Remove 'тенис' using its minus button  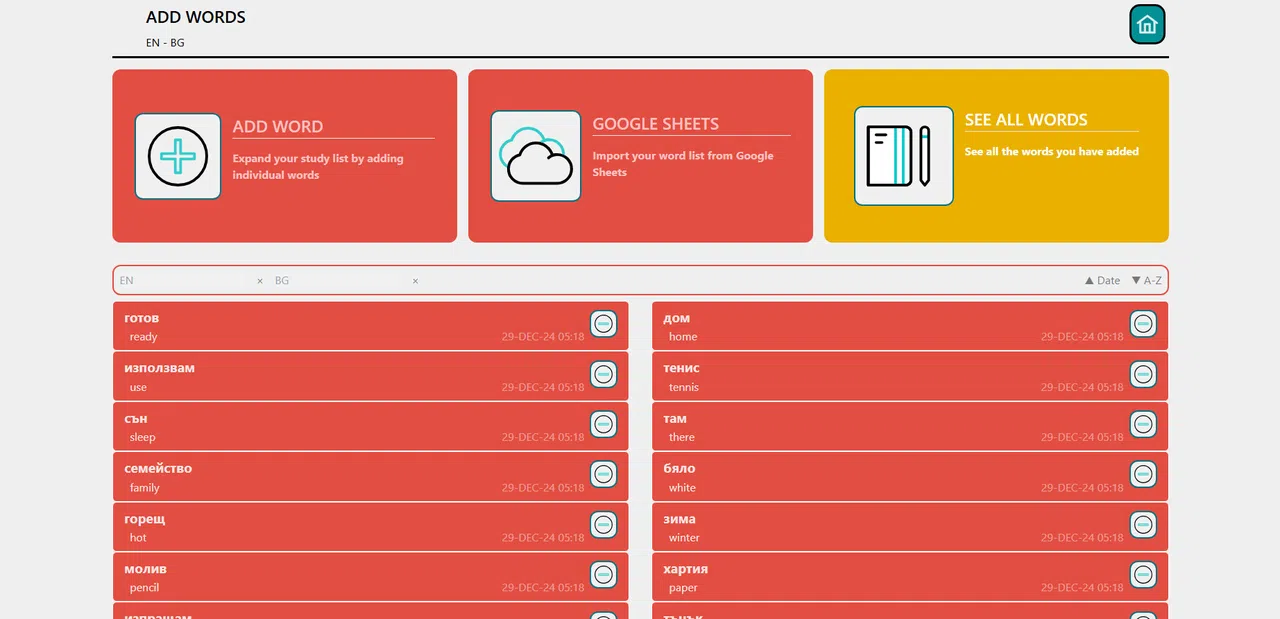[x=1143, y=374]
